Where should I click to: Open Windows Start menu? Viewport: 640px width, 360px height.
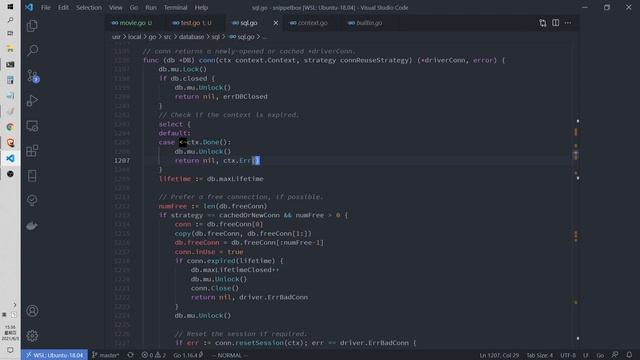pos(10,7)
